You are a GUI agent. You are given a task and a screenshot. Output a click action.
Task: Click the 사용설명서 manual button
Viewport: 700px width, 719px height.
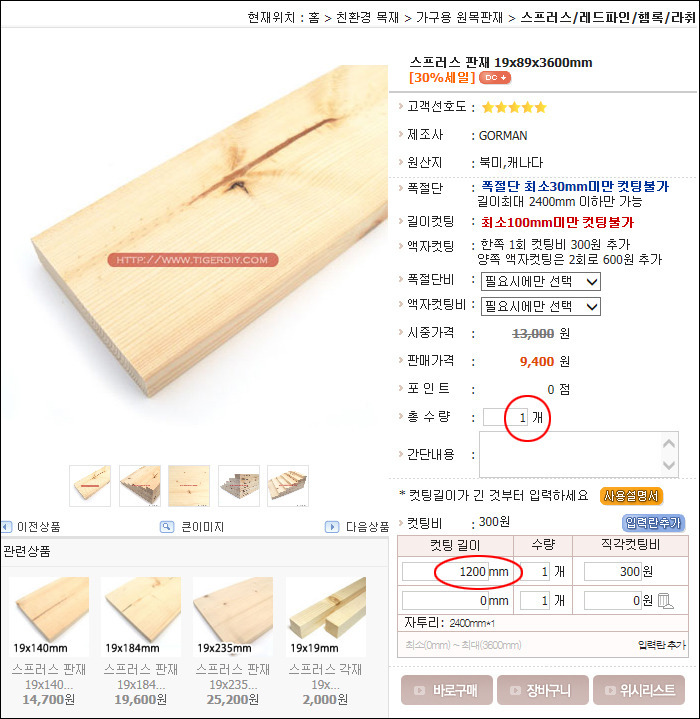(x=631, y=496)
